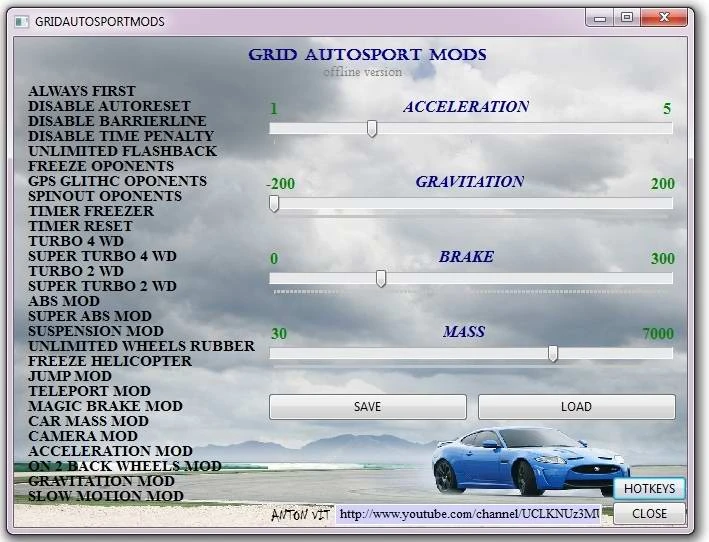Click the GRIDAUTOSPORTMODS title bar app icon
This screenshot has height=542, width=709.
(21, 22)
